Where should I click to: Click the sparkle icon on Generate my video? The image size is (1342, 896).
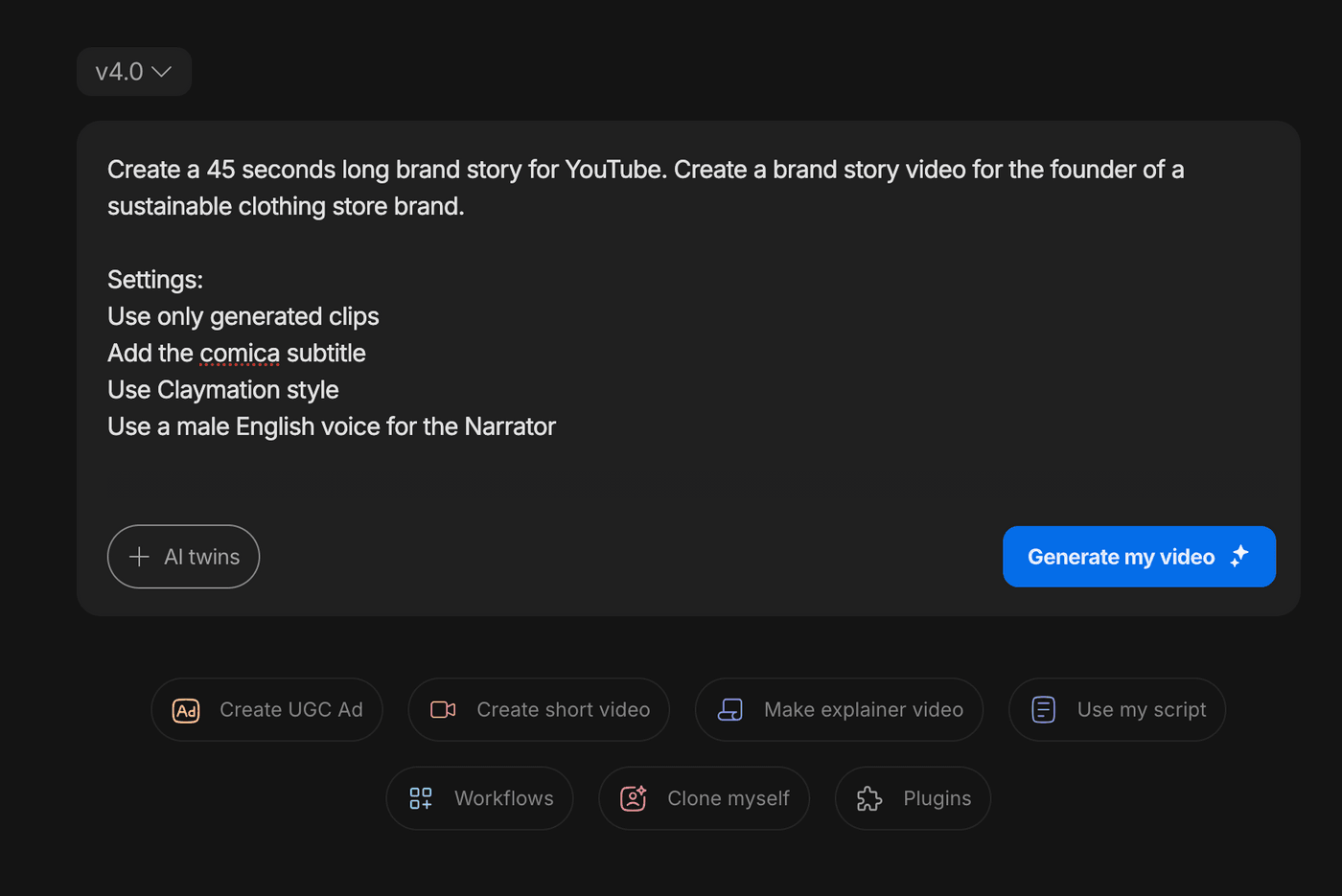point(1239,556)
